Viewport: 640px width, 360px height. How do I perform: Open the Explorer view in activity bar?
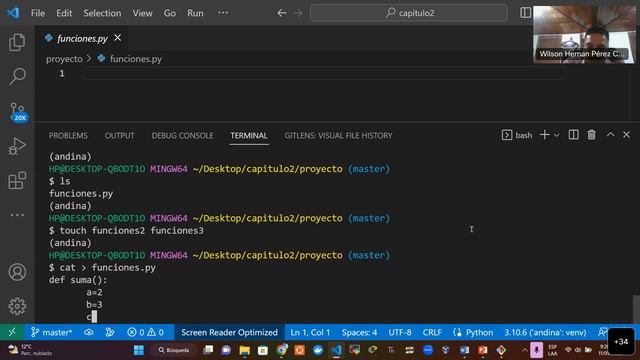click(17, 42)
